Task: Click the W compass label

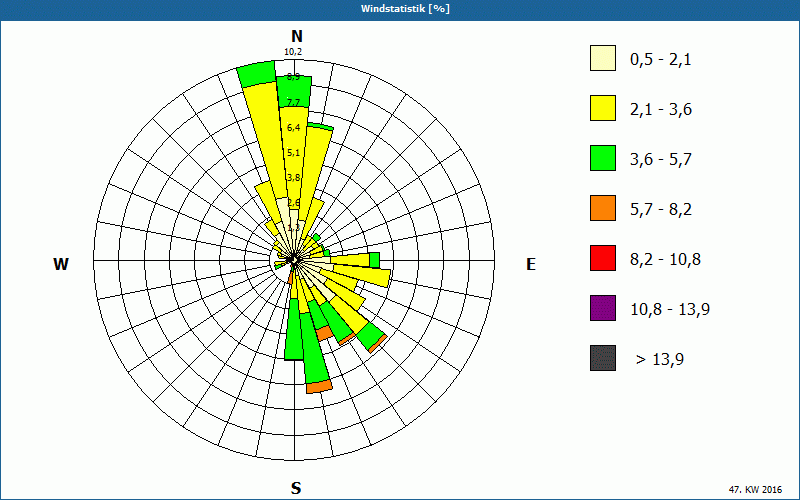Action: 61,264
